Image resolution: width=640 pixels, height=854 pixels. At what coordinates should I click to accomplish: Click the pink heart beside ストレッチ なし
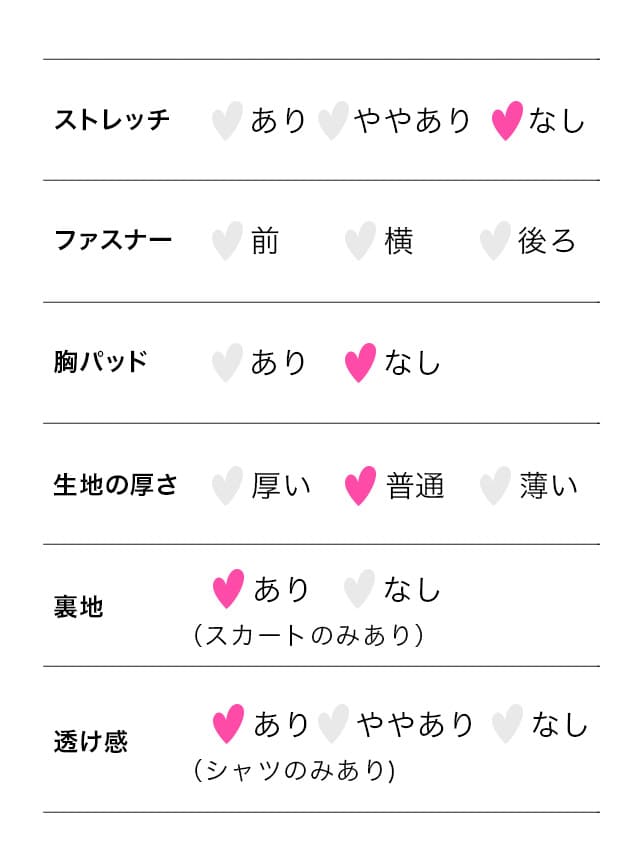[x=507, y=121]
